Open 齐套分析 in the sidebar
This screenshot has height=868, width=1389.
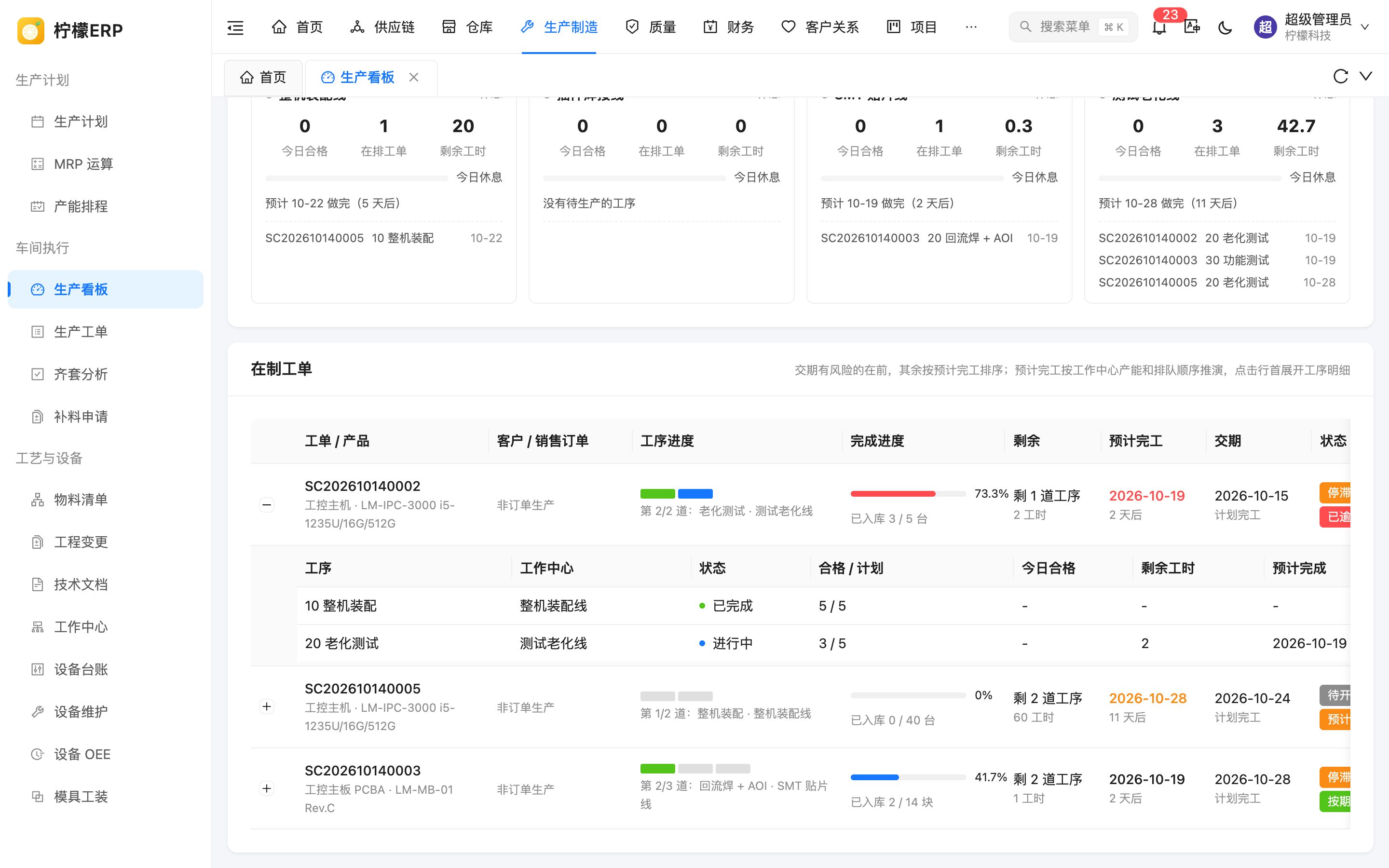point(106,374)
